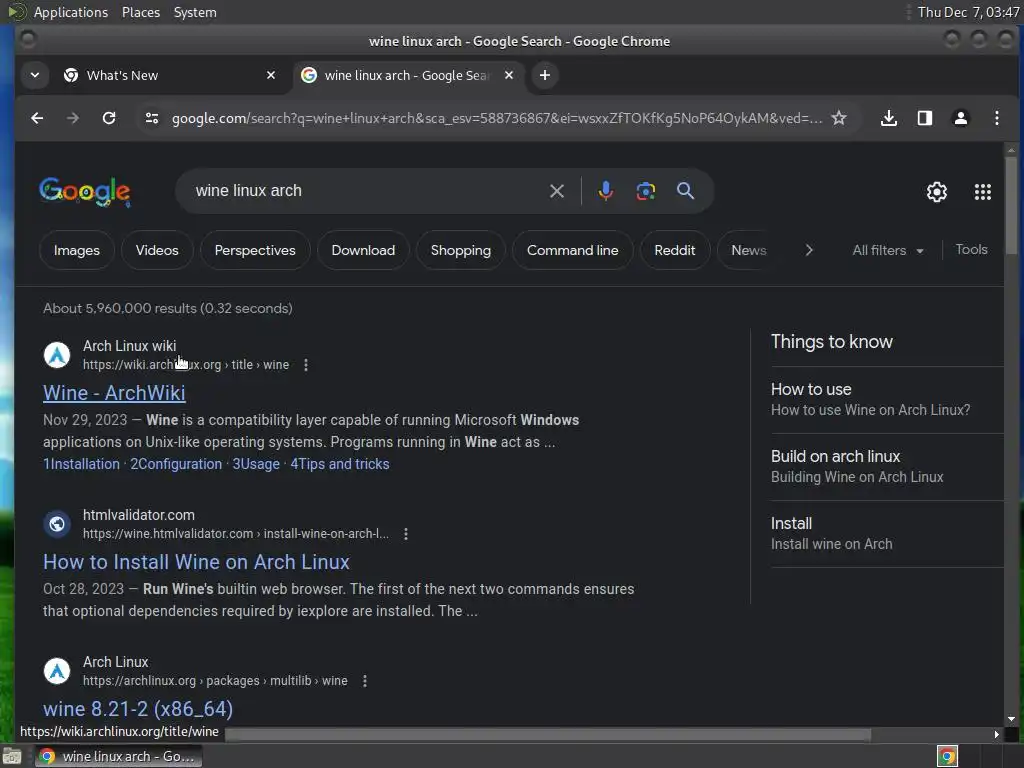The image size is (1024, 768).
Task: Open the Applications menu
Action: pyautogui.click(x=71, y=12)
